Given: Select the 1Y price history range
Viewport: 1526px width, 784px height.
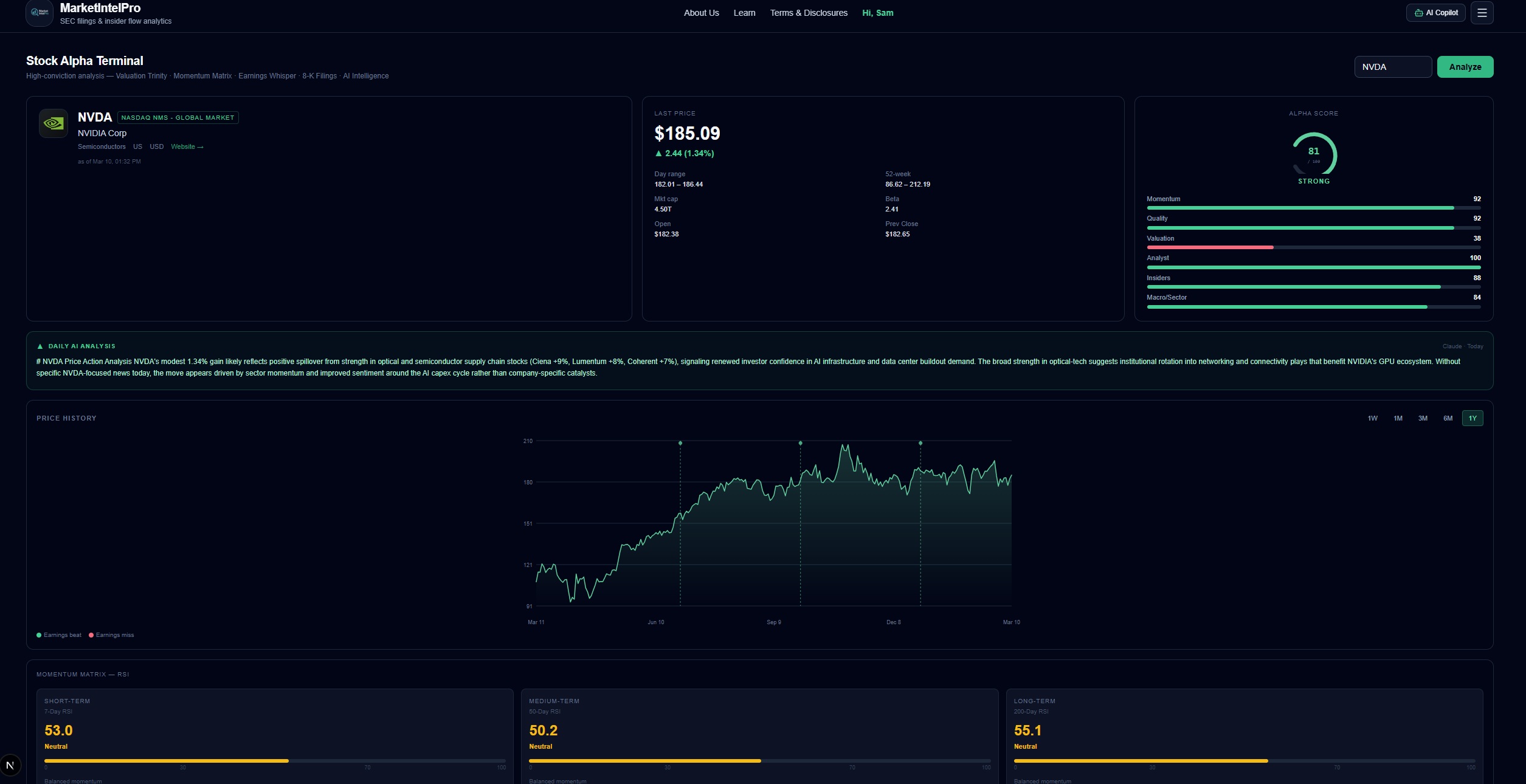Looking at the screenshot, I should pyautogui.click(x=1472, y=418).
